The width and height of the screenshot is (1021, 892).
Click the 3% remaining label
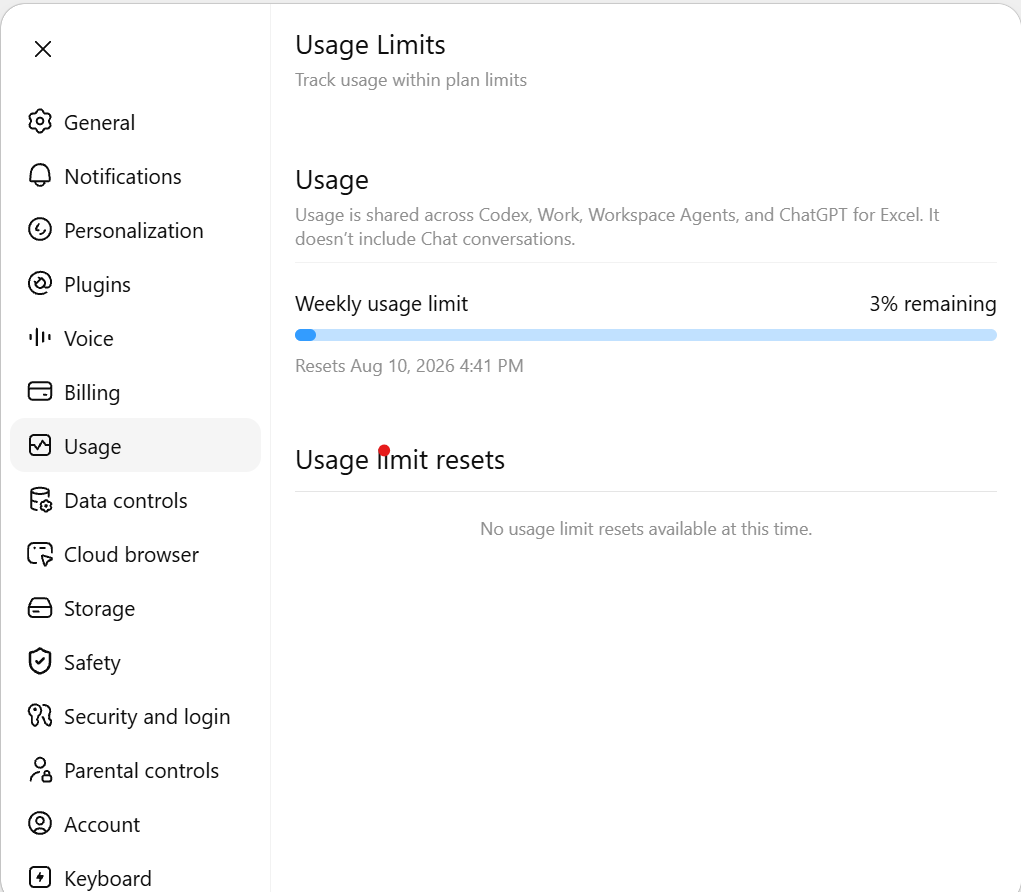point(933,304)
